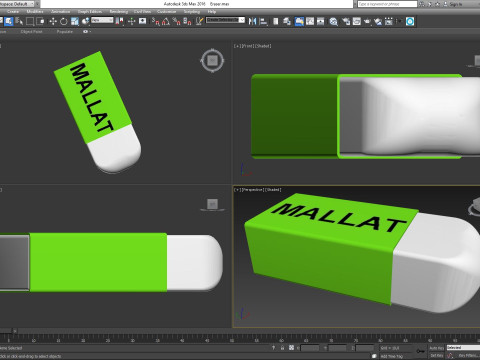Viewport: 480px width, 360px height.
Task: Toggle Spinner Snap
Action: pyautogui.click(x=187, y=21)
